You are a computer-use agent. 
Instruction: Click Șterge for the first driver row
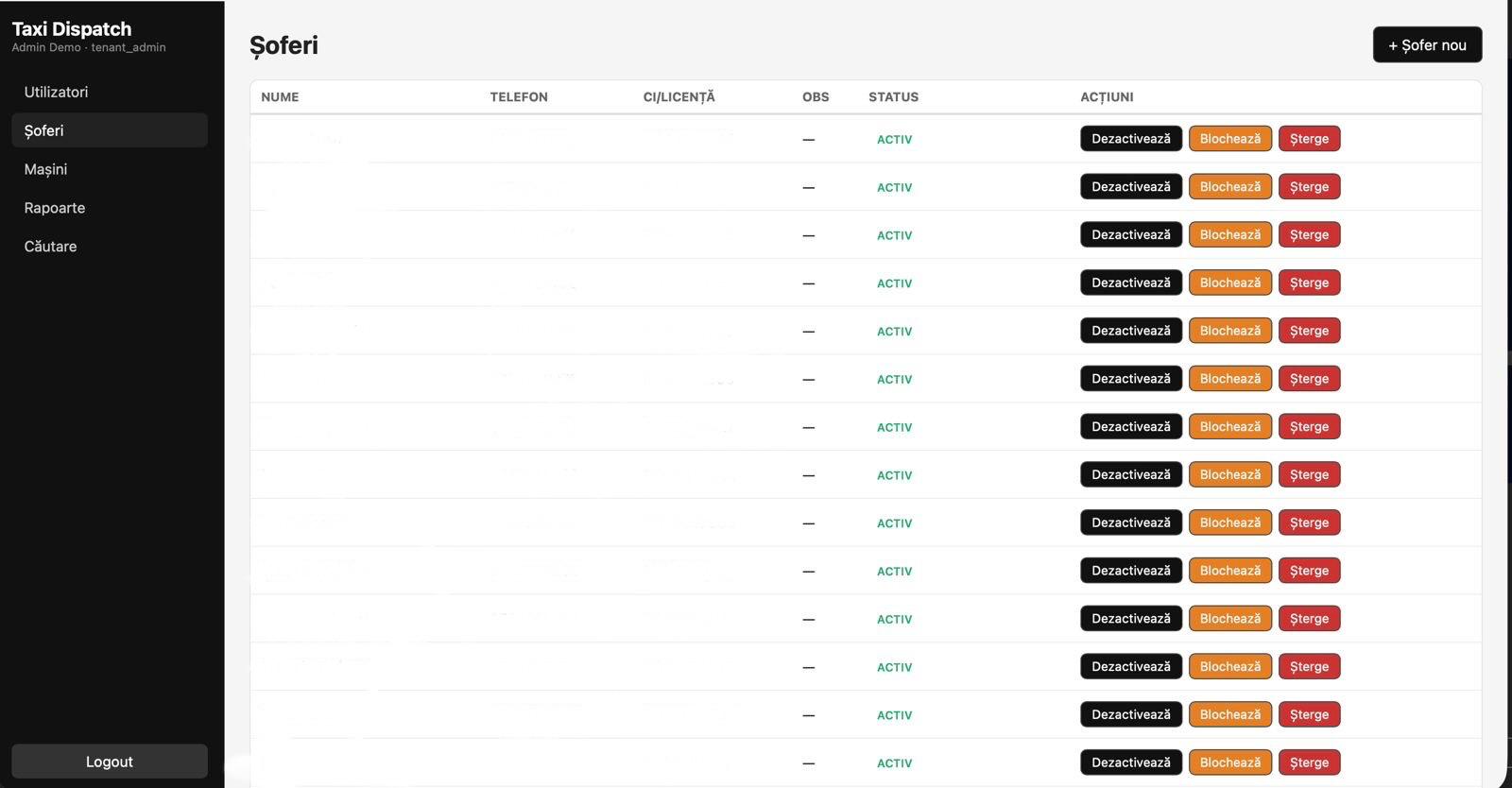[x=1309, y=139]
